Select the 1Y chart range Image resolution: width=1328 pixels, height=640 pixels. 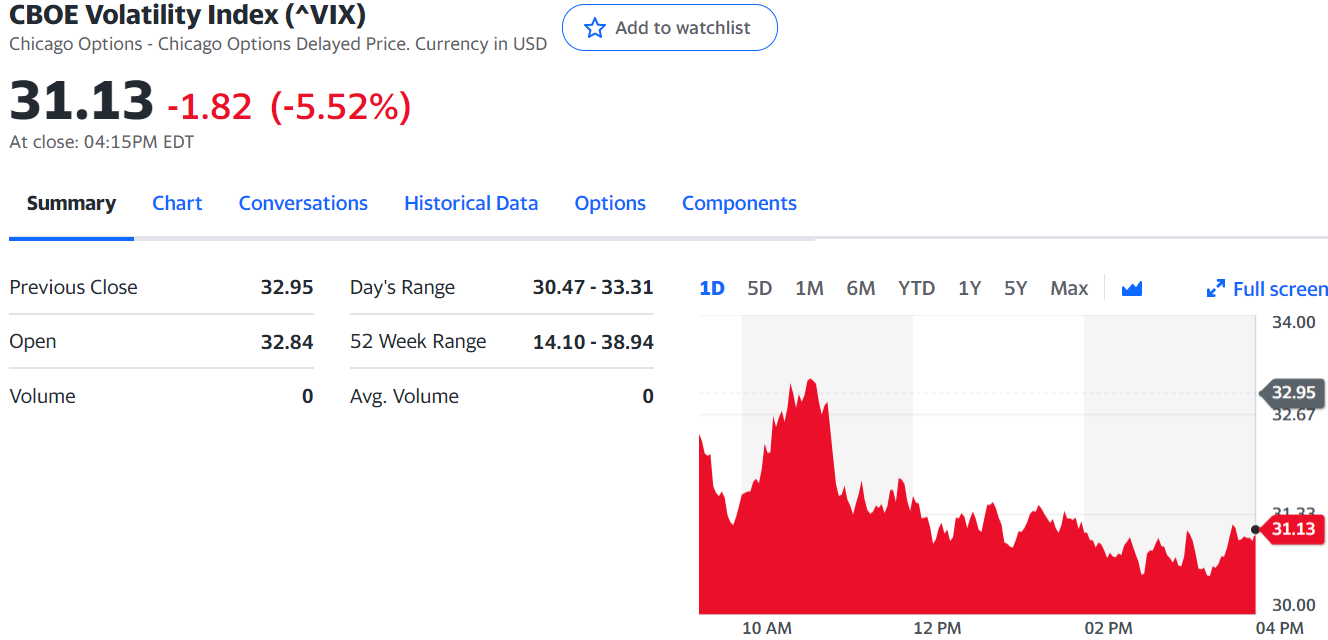click(x=969, y=288)
